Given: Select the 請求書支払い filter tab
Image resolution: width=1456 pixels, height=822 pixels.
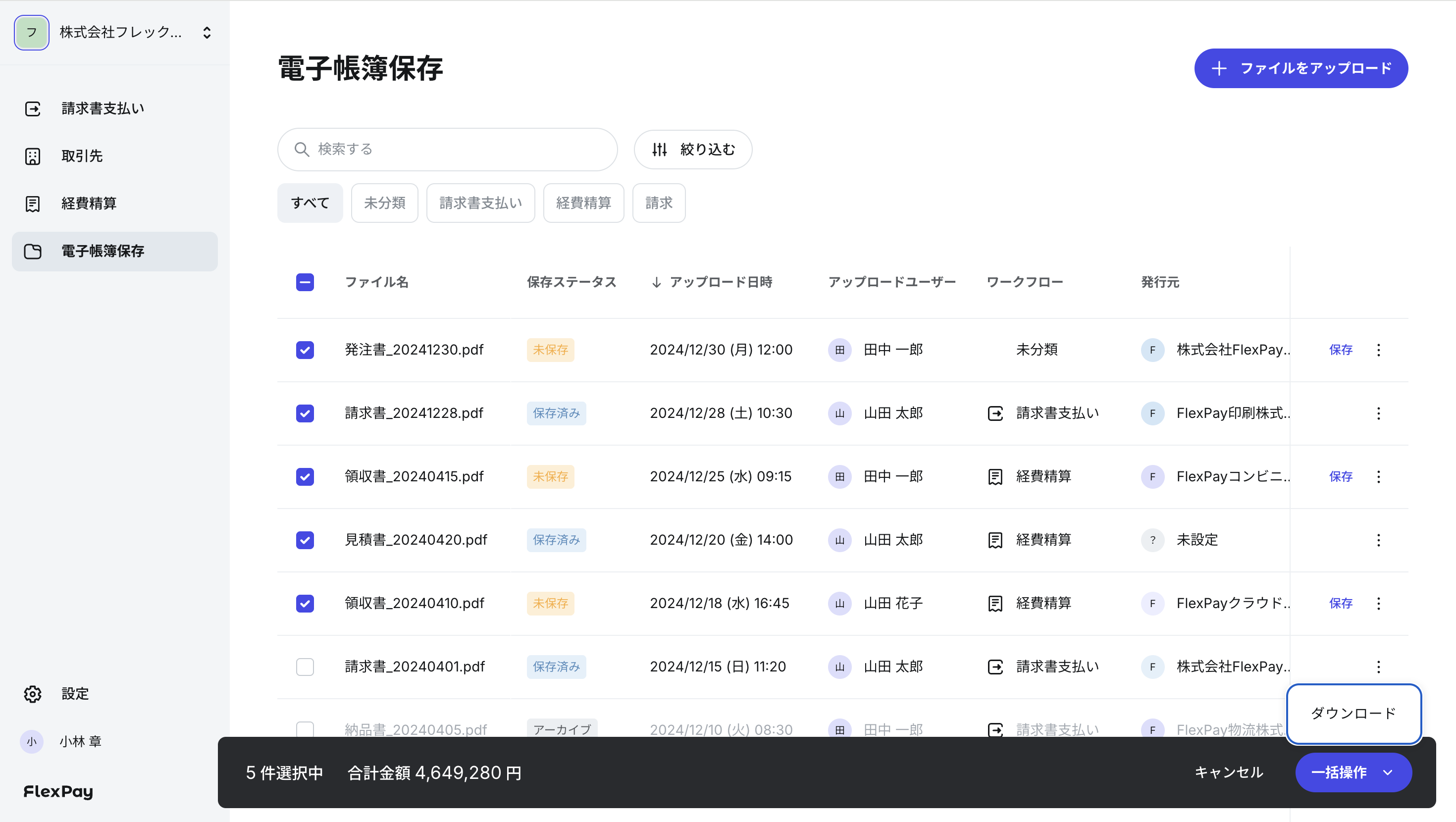Looking at the screenshot, I should [480, 203].
